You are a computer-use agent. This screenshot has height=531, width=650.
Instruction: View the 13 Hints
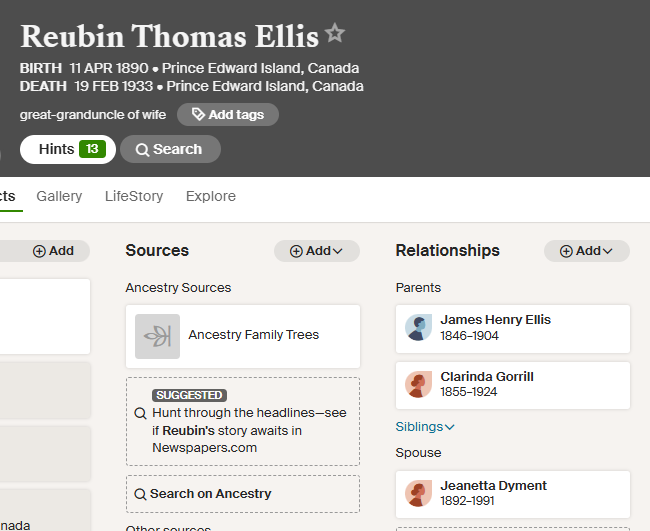(68, 149)
